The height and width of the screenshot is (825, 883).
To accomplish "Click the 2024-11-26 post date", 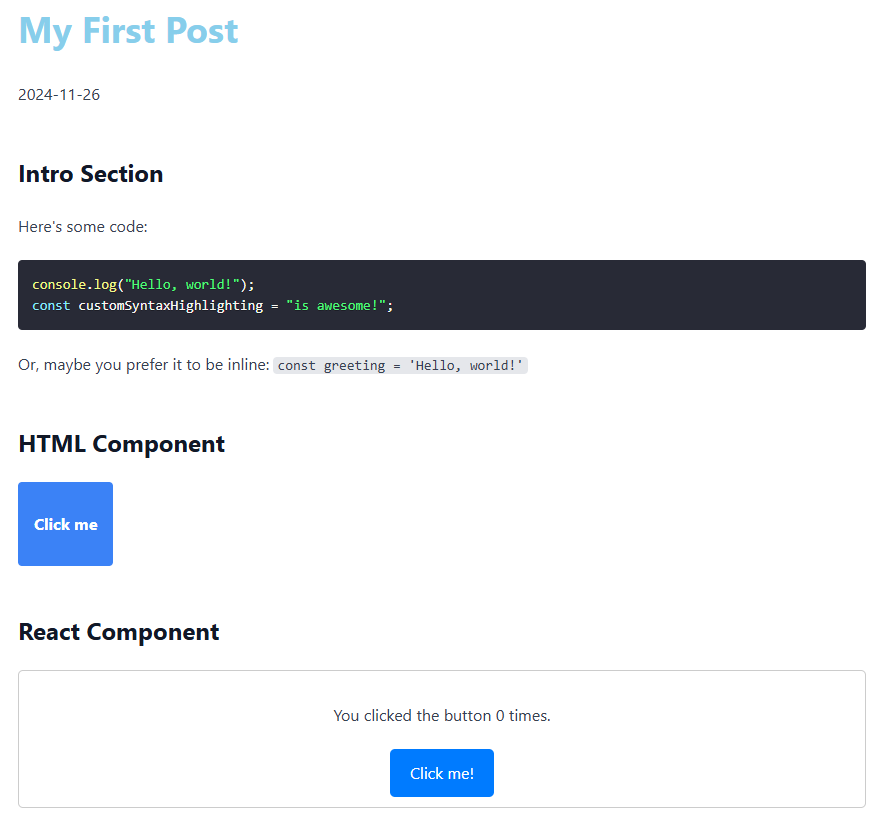I will click(x=59, y=95).
